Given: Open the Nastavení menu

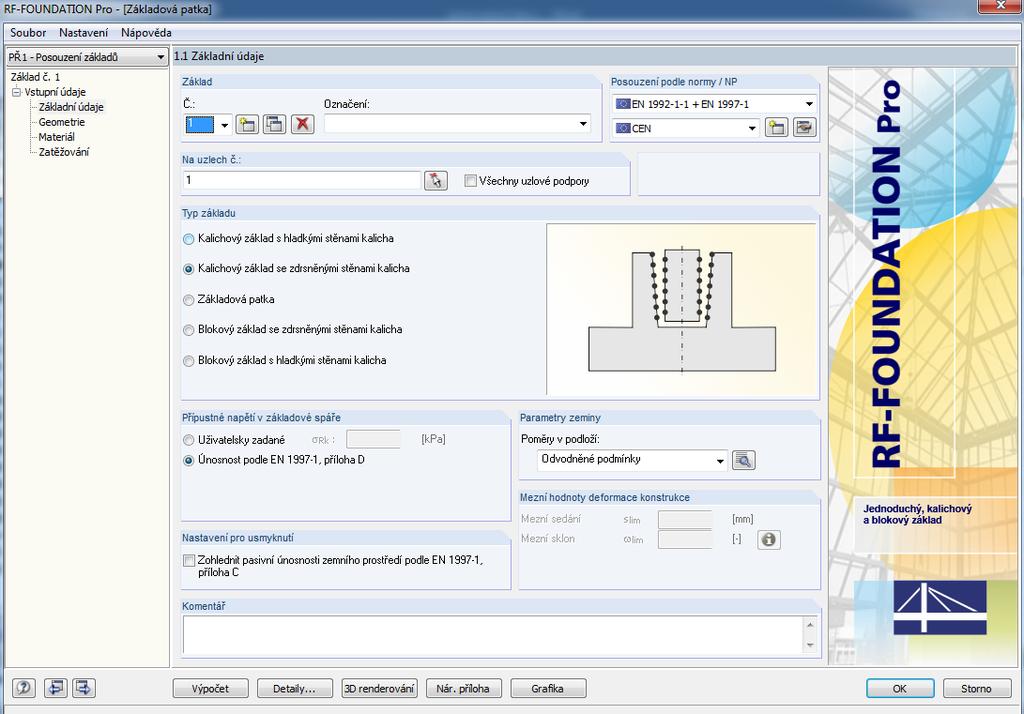Looking at the screenshot, I should tap(84, 33).
